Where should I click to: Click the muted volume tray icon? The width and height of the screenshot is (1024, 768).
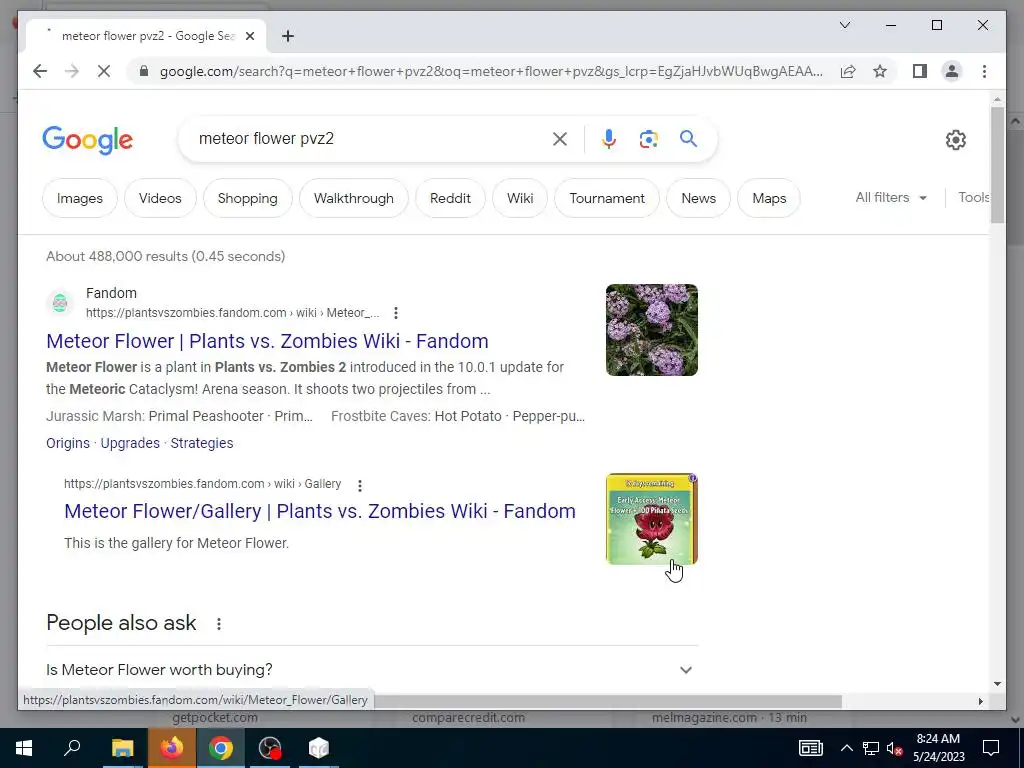pos(894,748)
